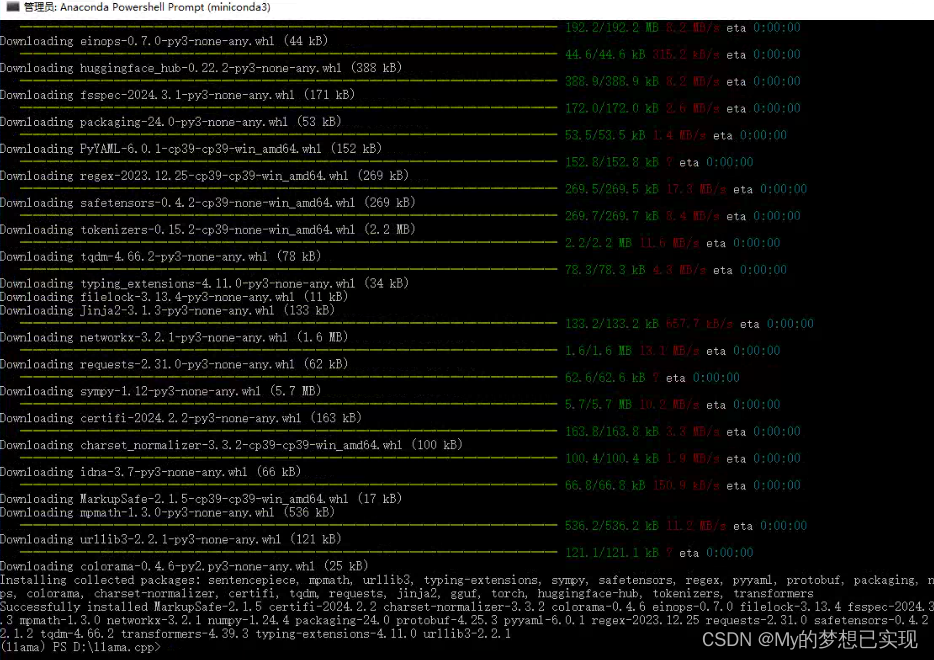Click the '192.2/192.2 MB' progress value
The height and width of the screenshot is (660, 934).
(x=612, y=27)
